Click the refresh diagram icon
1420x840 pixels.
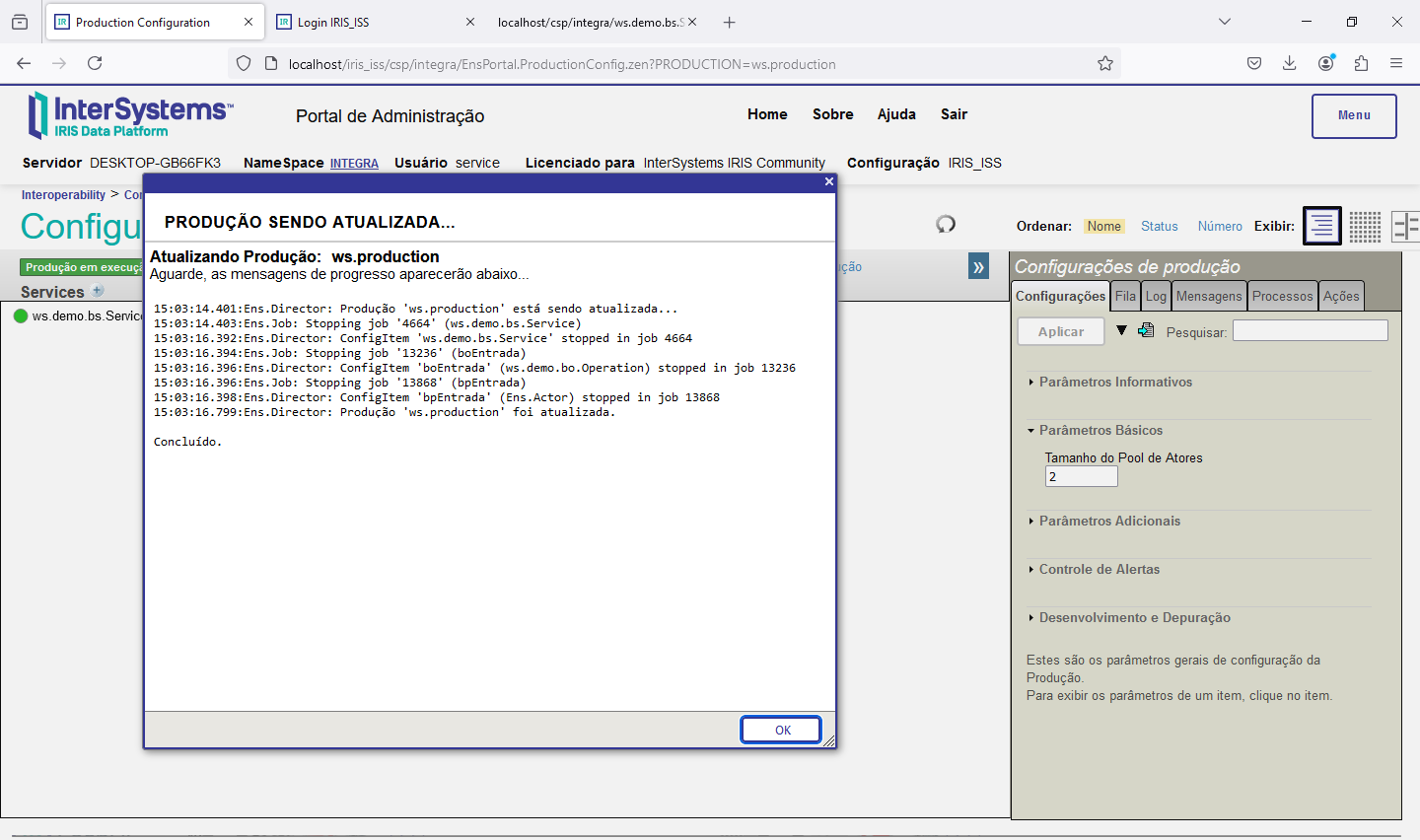pos(946,224)
